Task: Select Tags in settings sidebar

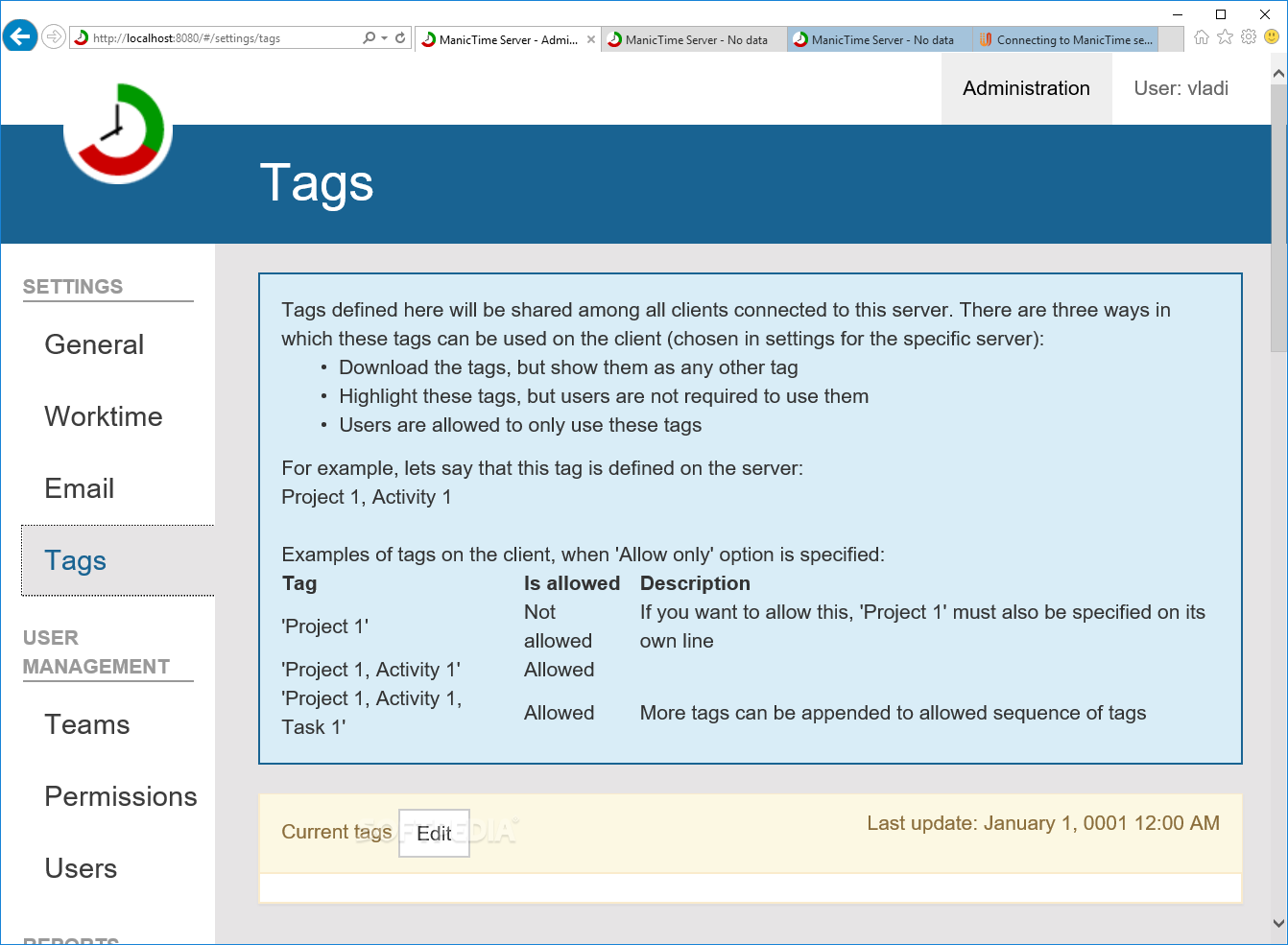Action: click(117, 560)
